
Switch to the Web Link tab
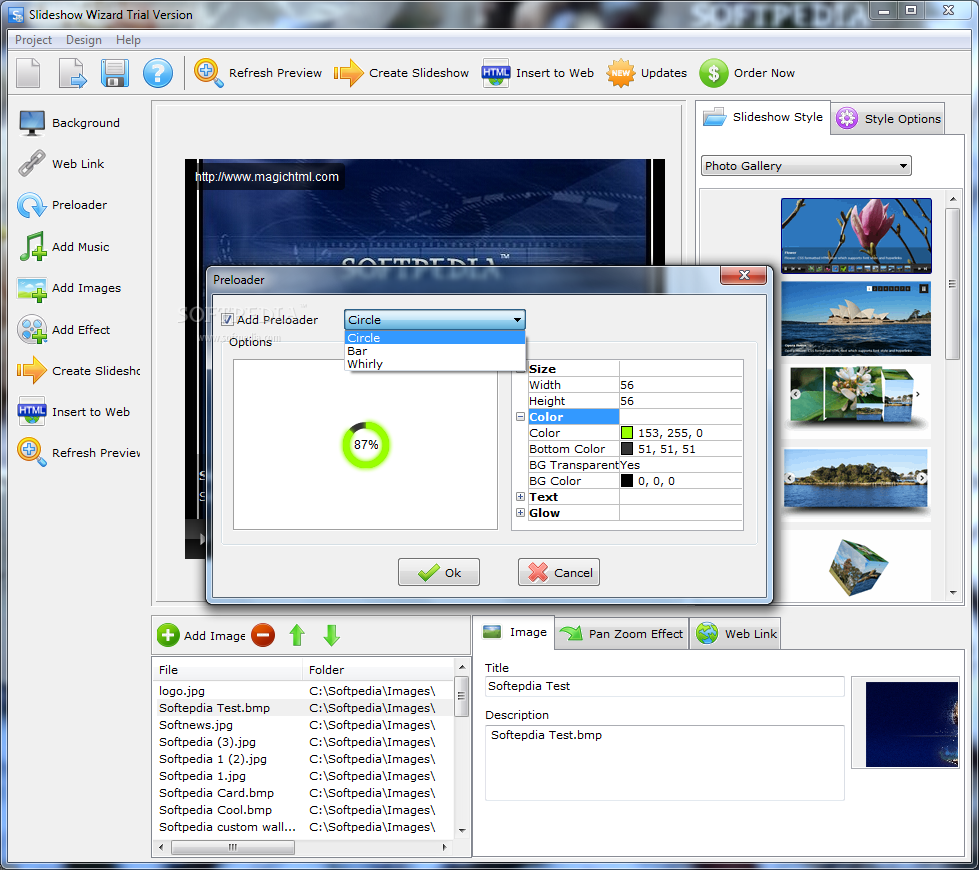tap(735, 634)
